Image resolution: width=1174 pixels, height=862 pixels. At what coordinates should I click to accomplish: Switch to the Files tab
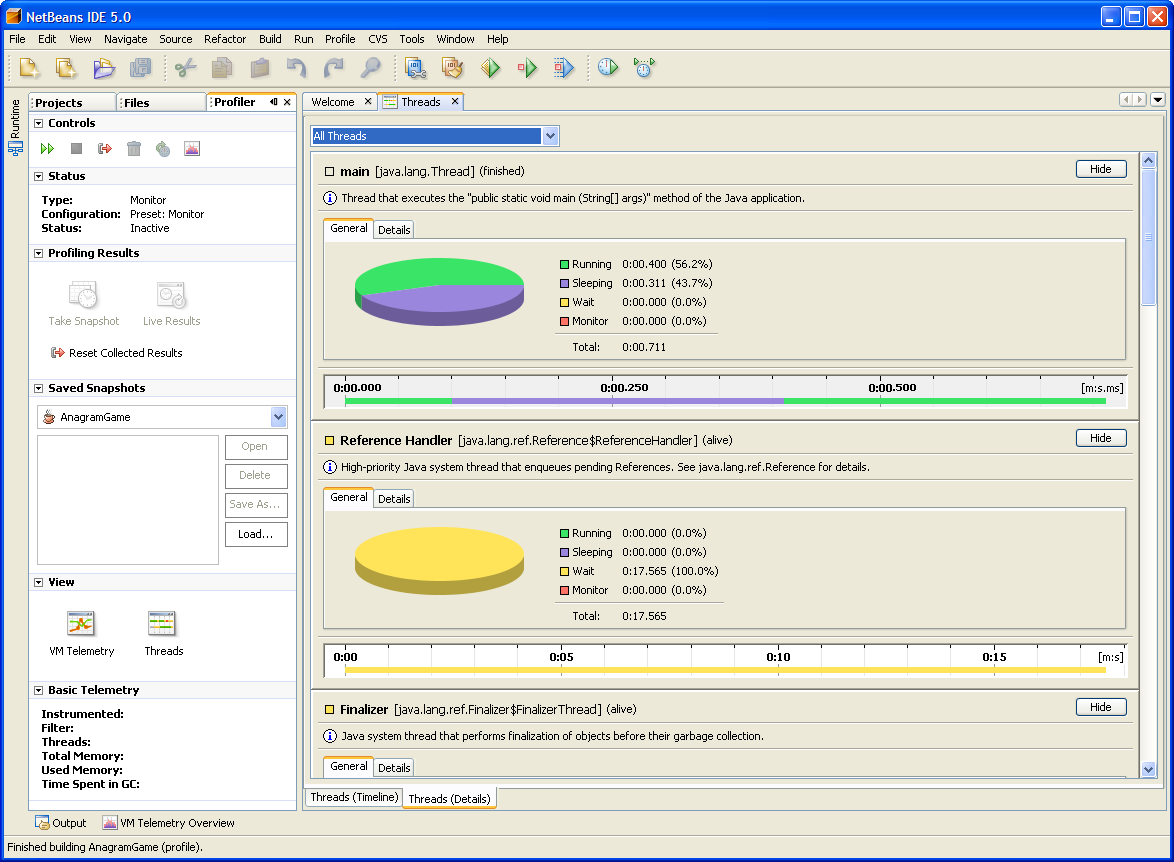click(162, 103)
